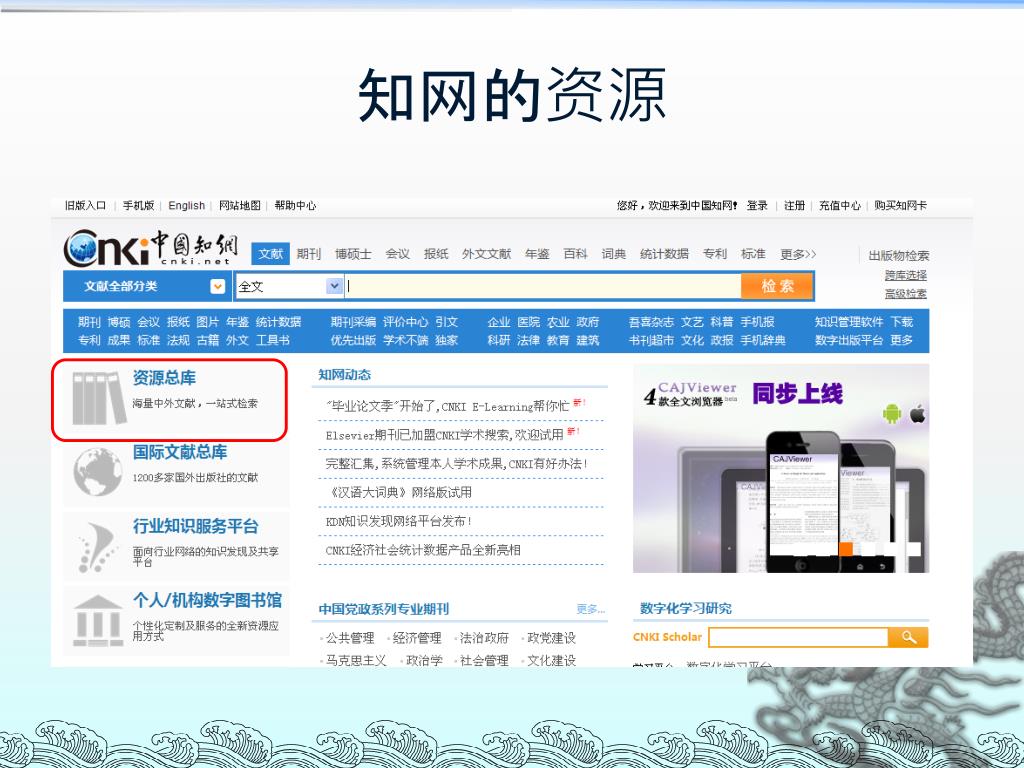Select the 年鉴 tab
This screenshot has width=1024, height=768.
537,254
